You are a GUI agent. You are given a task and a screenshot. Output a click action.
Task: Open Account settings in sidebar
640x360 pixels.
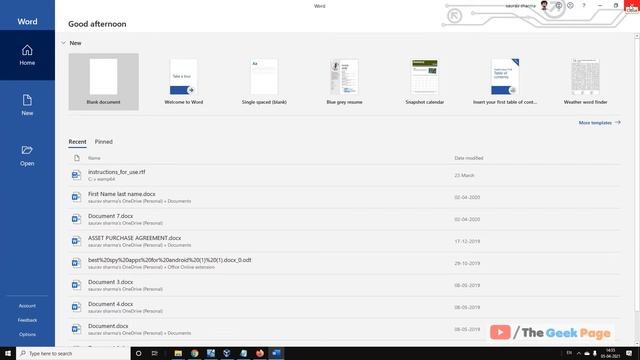pyautogui.click(x=27, y=306)
